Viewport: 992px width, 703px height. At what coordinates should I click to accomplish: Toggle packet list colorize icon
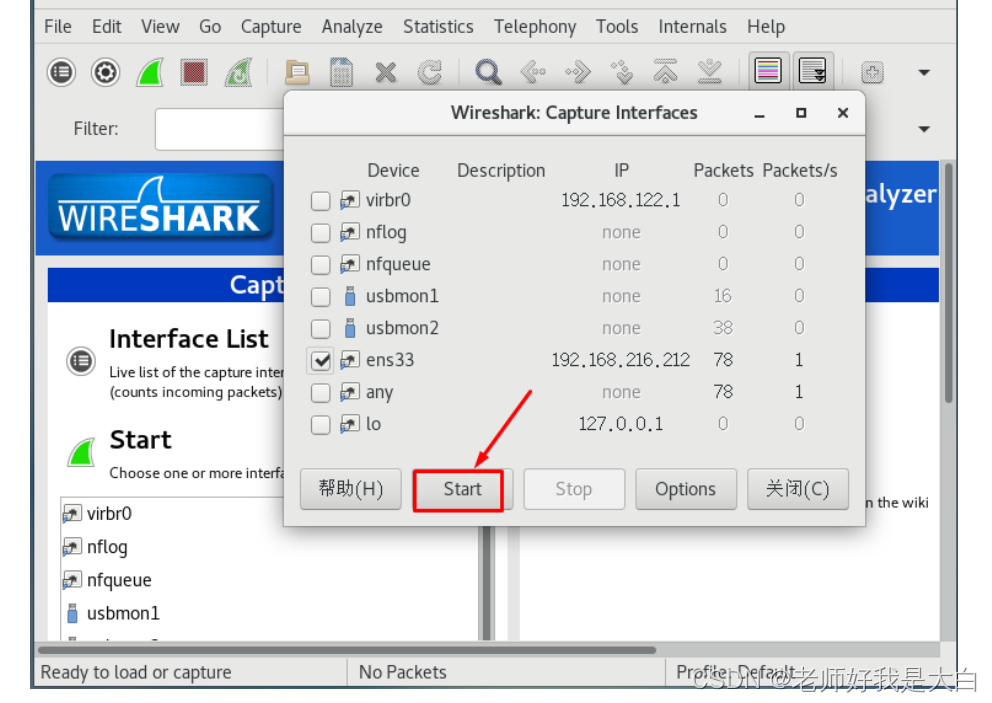pos(768,70)
